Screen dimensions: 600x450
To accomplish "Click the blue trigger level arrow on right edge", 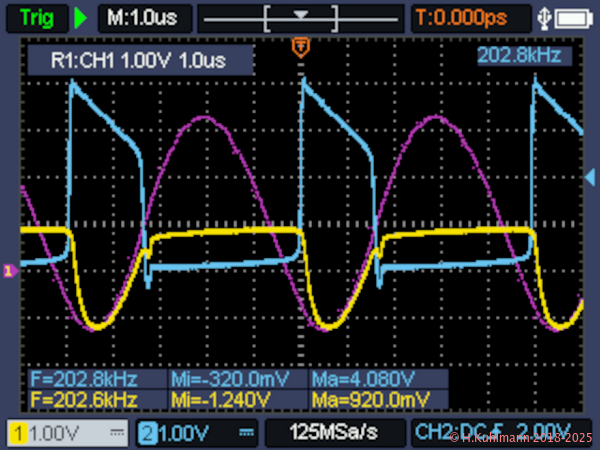I will (591, 164).
